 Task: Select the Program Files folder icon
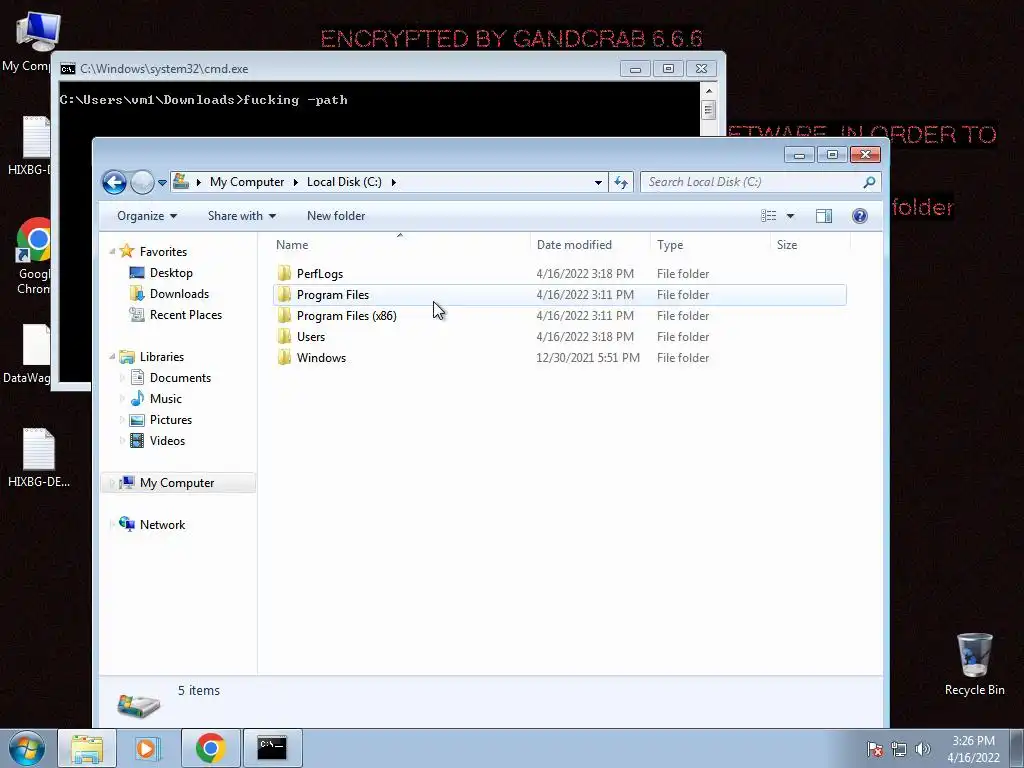pyautogui.click(x=284, y=295)
